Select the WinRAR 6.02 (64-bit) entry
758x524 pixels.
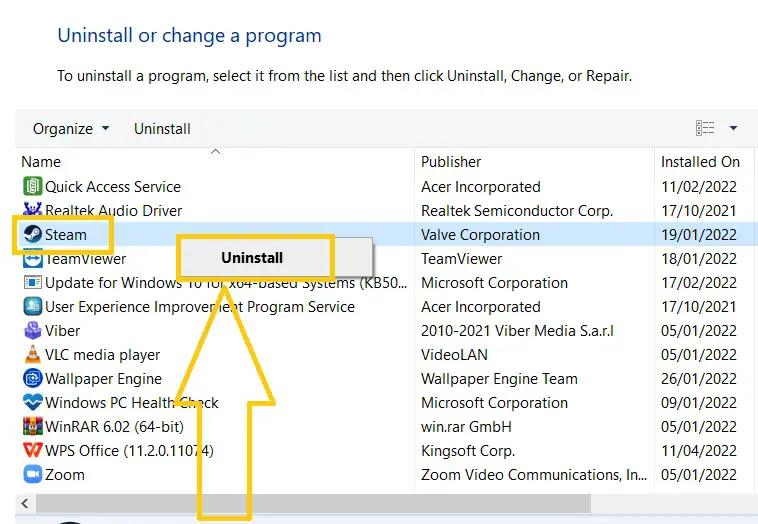tap(115, 427)
